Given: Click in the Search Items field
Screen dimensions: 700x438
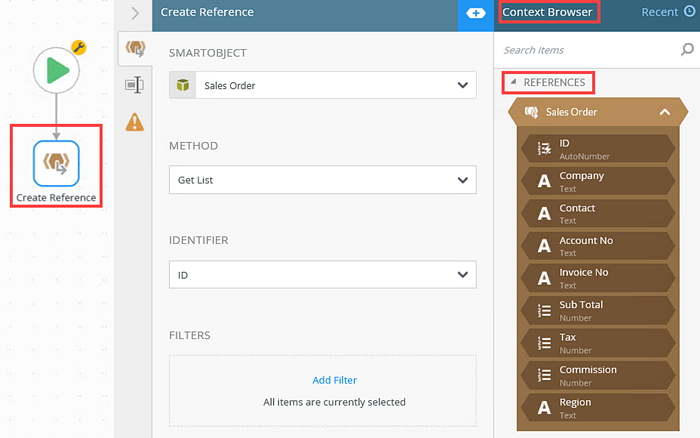Looking at the screenshot, I should (585, 50).
